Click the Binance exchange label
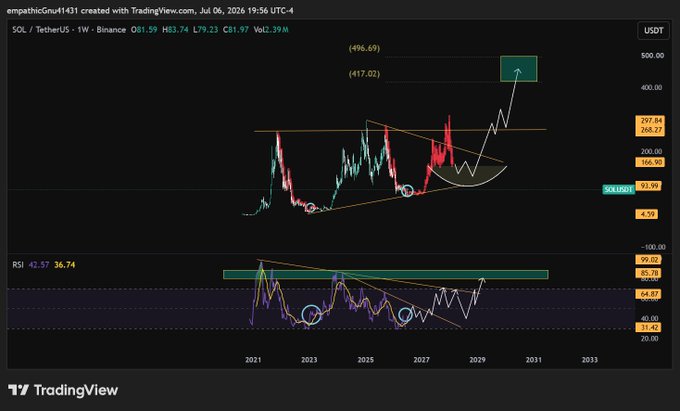This screenshot has height=411, width=680. tap(111, 29)
